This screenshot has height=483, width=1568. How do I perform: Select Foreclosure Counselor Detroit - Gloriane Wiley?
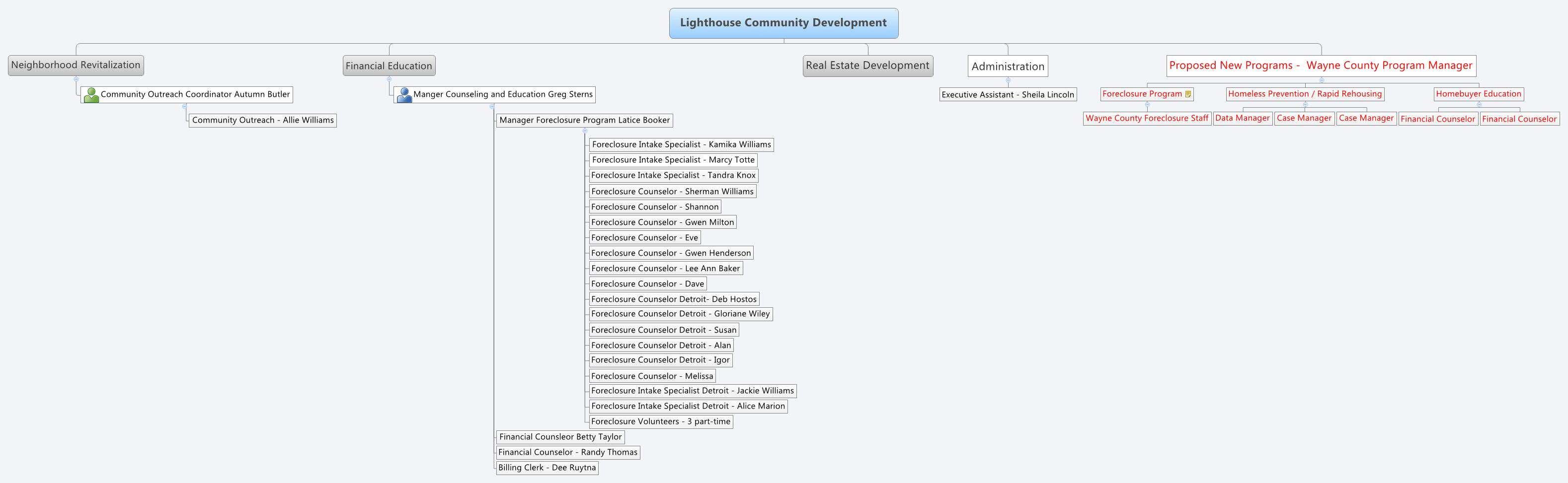tap(681, 314)
